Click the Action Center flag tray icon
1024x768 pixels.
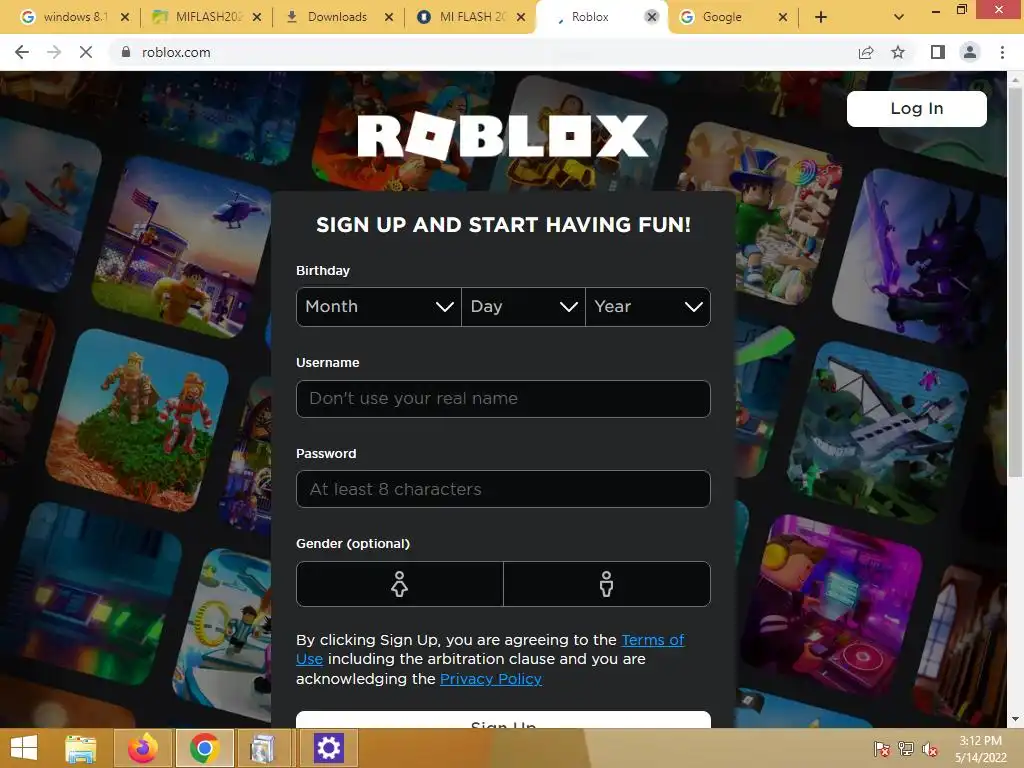click(x=882, y=749)
